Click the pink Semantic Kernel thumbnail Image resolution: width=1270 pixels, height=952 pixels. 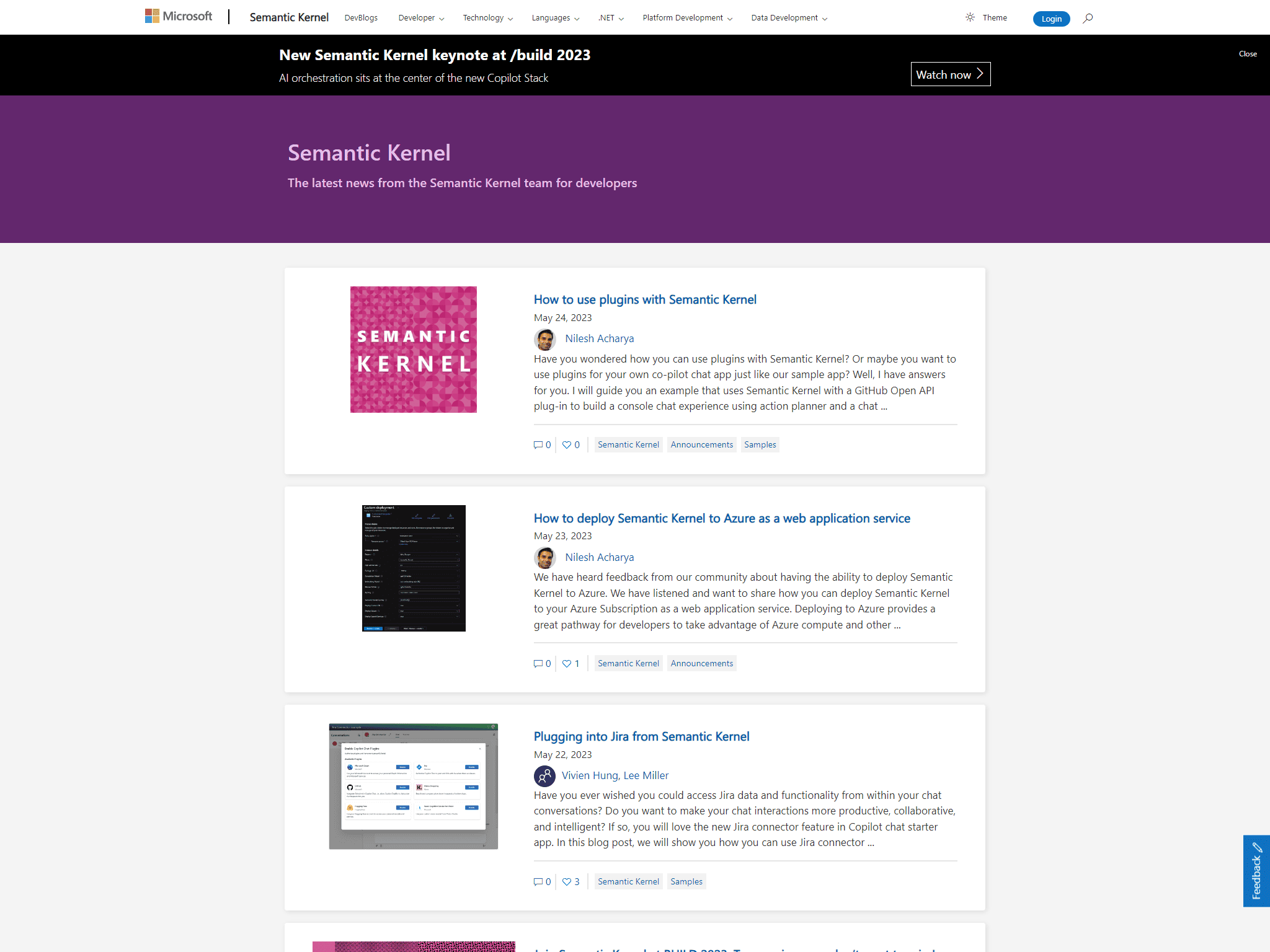[414, 350]
